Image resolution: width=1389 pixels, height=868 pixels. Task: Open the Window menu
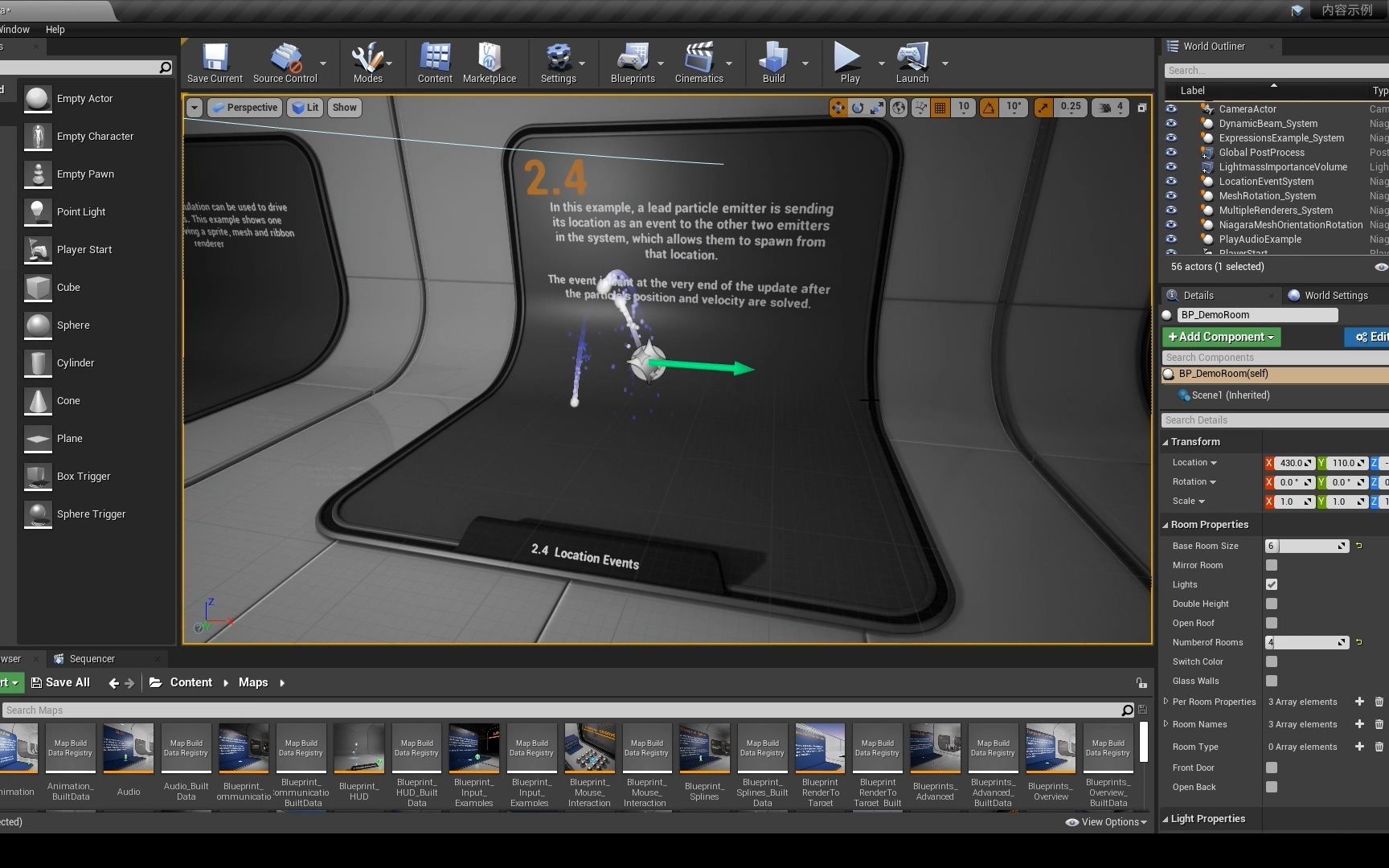[x=14, y=29]
